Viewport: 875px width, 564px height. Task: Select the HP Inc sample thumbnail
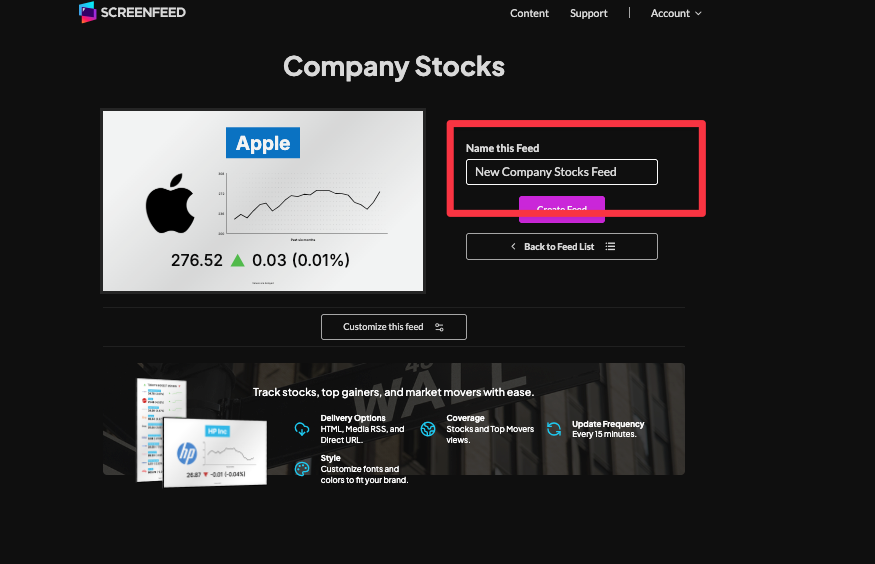pyautogui.click(x=215, y=451)
